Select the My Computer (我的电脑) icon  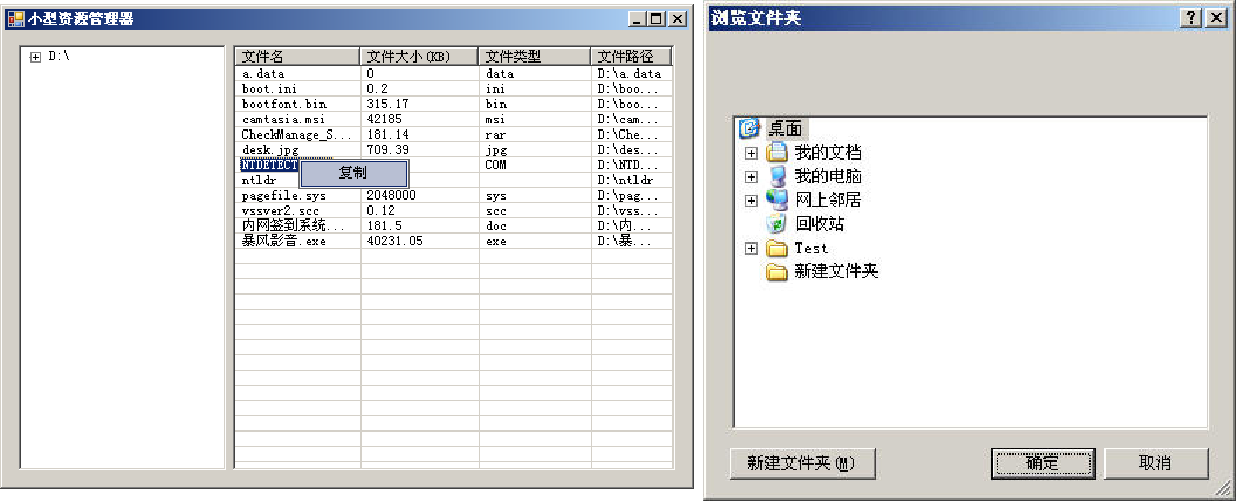click(777, 177)
